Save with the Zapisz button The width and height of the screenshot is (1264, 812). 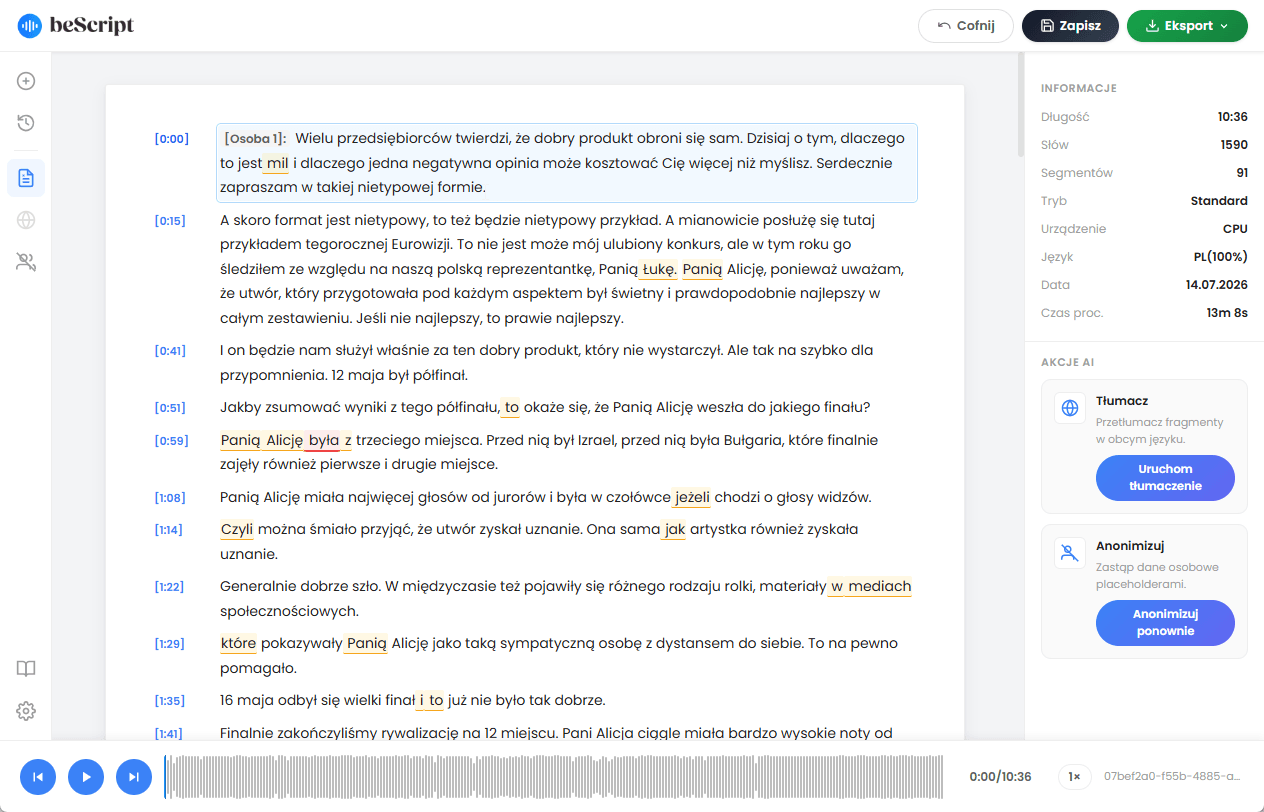1070,26
